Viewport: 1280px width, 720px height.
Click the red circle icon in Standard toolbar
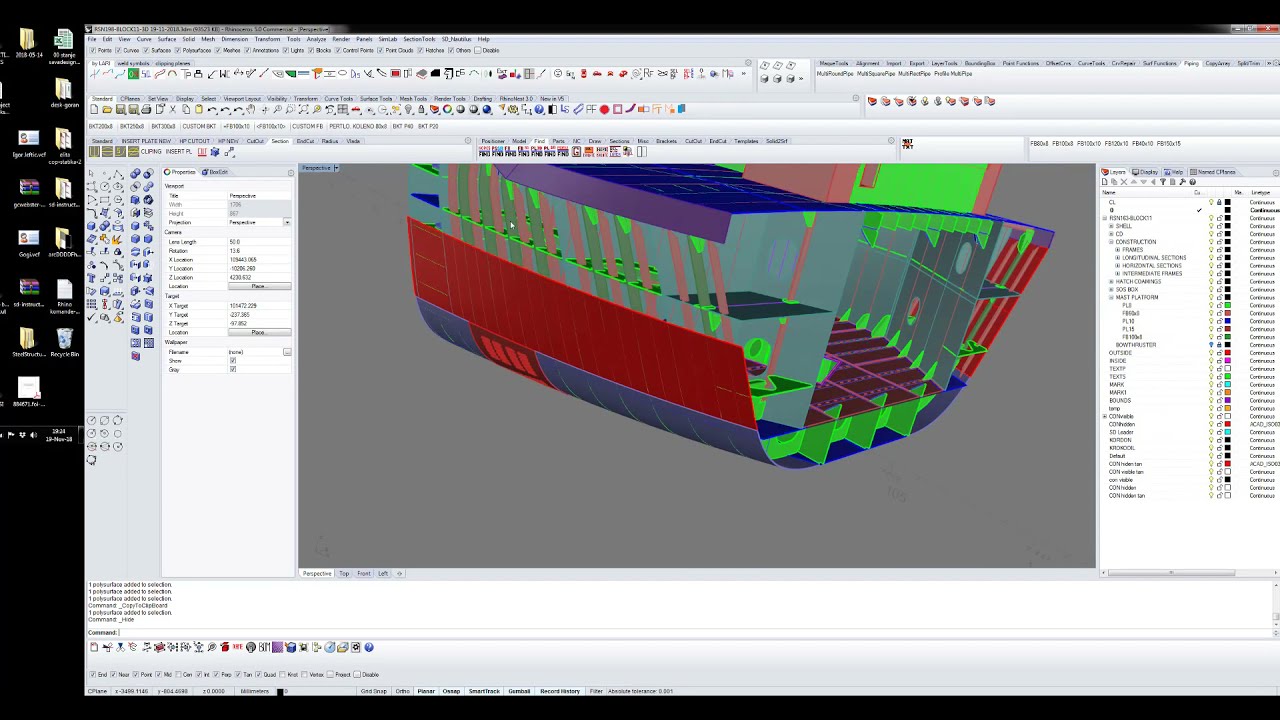coord(604,109)
